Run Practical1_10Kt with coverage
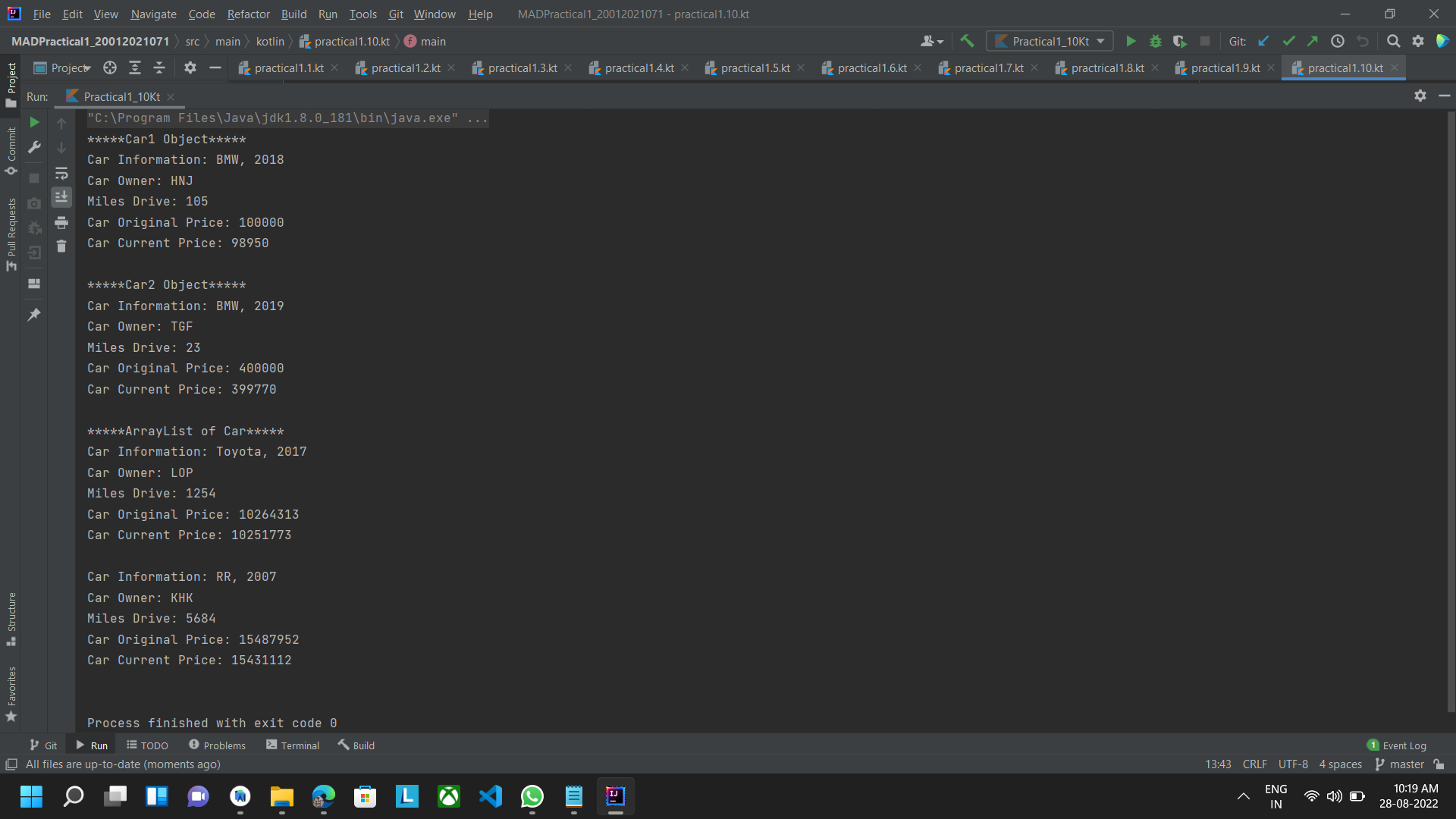 (x=1180, y=41)
